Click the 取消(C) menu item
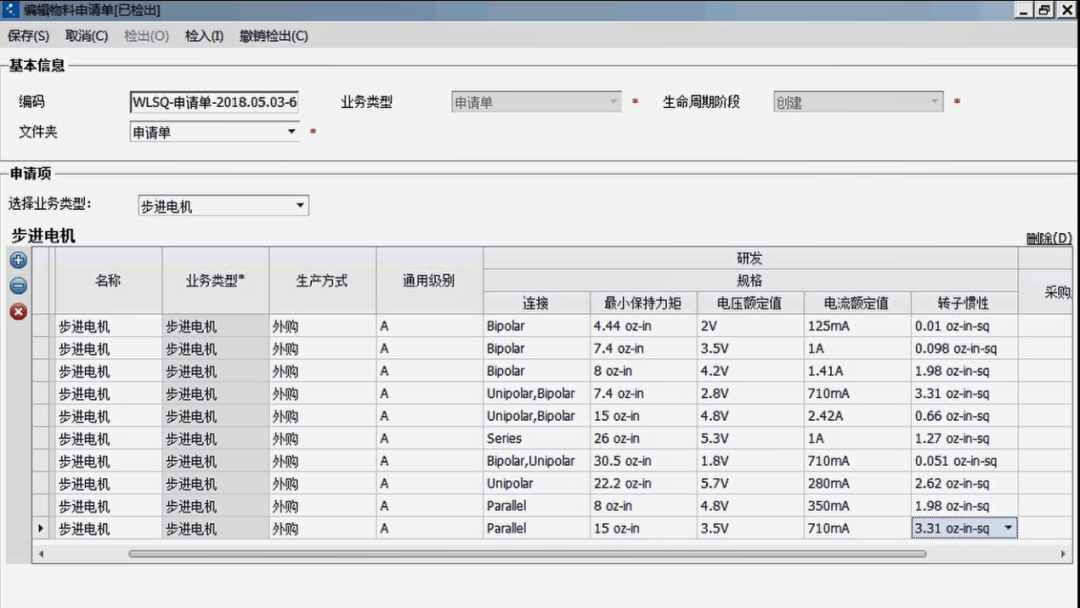The height and width of the screenshot is (608, 1080). click(x=86, y=36)
